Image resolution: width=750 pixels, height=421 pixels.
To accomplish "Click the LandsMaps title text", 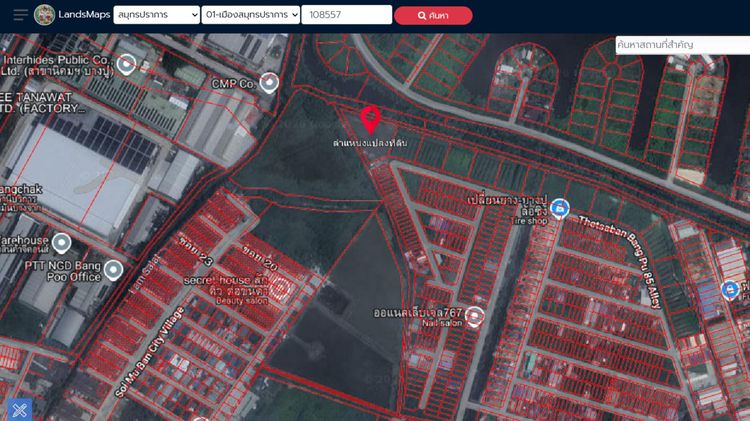I will click(85, 15).
